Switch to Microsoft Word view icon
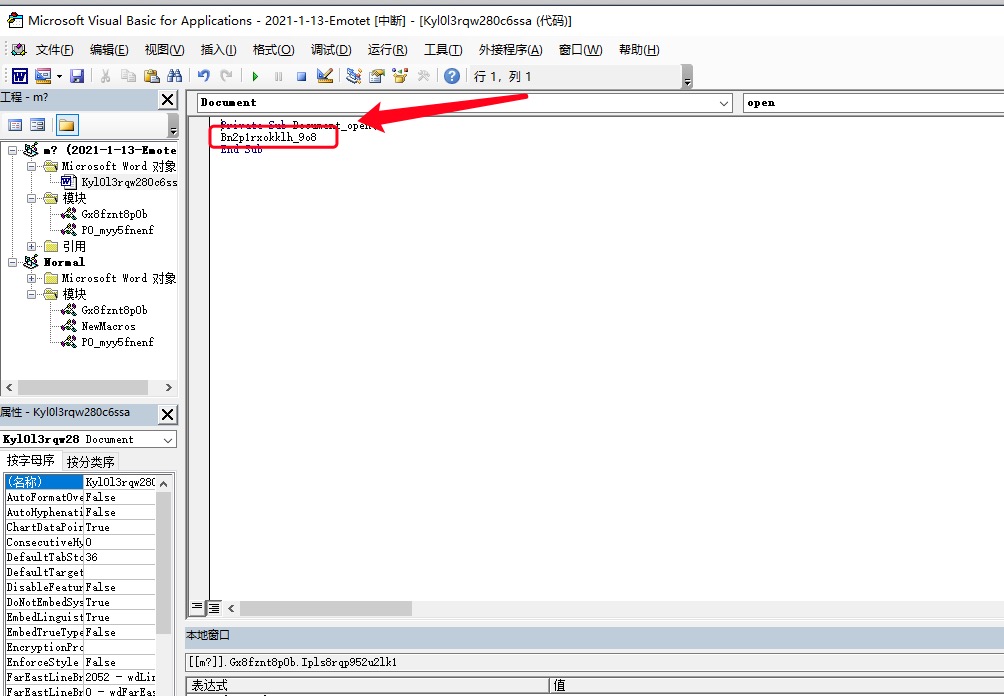Screen dimensions: 1004x696 pos(20,76)
